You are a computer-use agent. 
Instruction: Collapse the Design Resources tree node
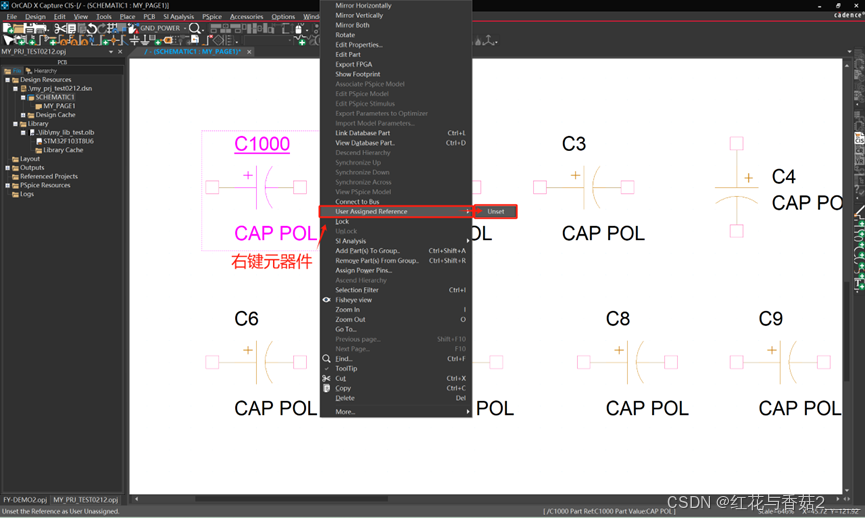(8, 79)
